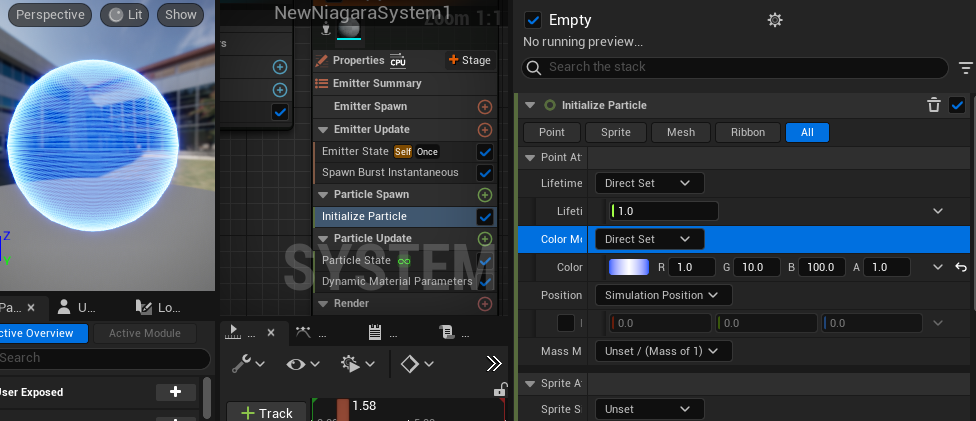The image size is (976, 421).
Task: Collapse the Sprite Attributes section
Action: click(x=530, y=383)
